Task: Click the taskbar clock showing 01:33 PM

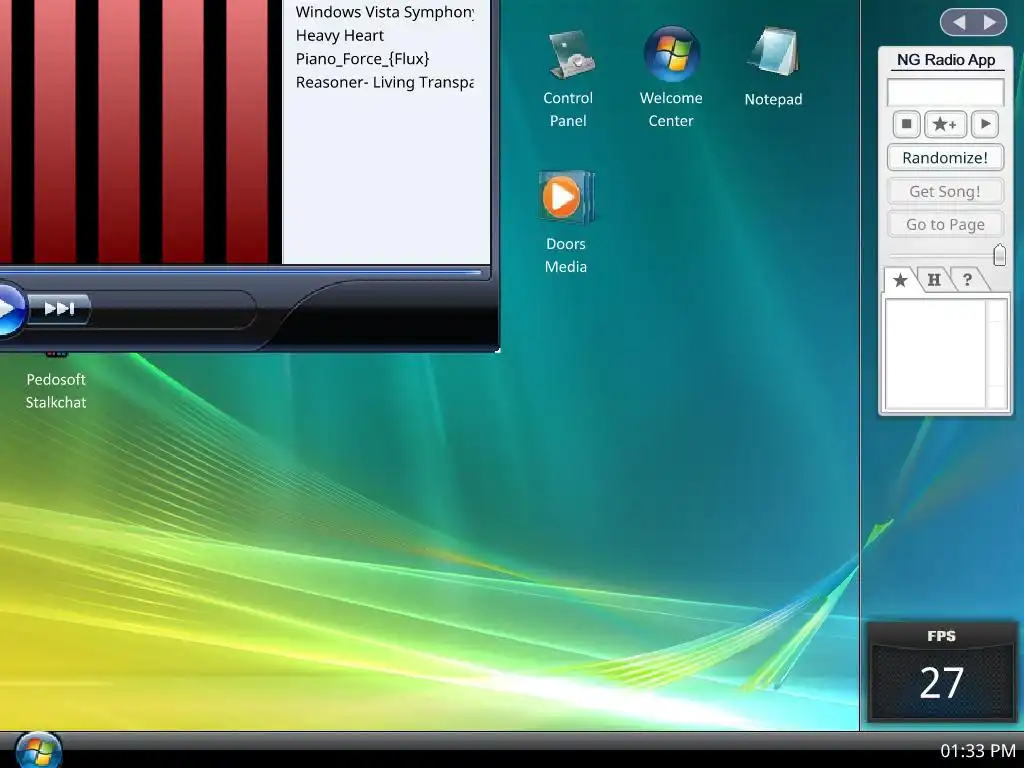Action: [978, 751]
